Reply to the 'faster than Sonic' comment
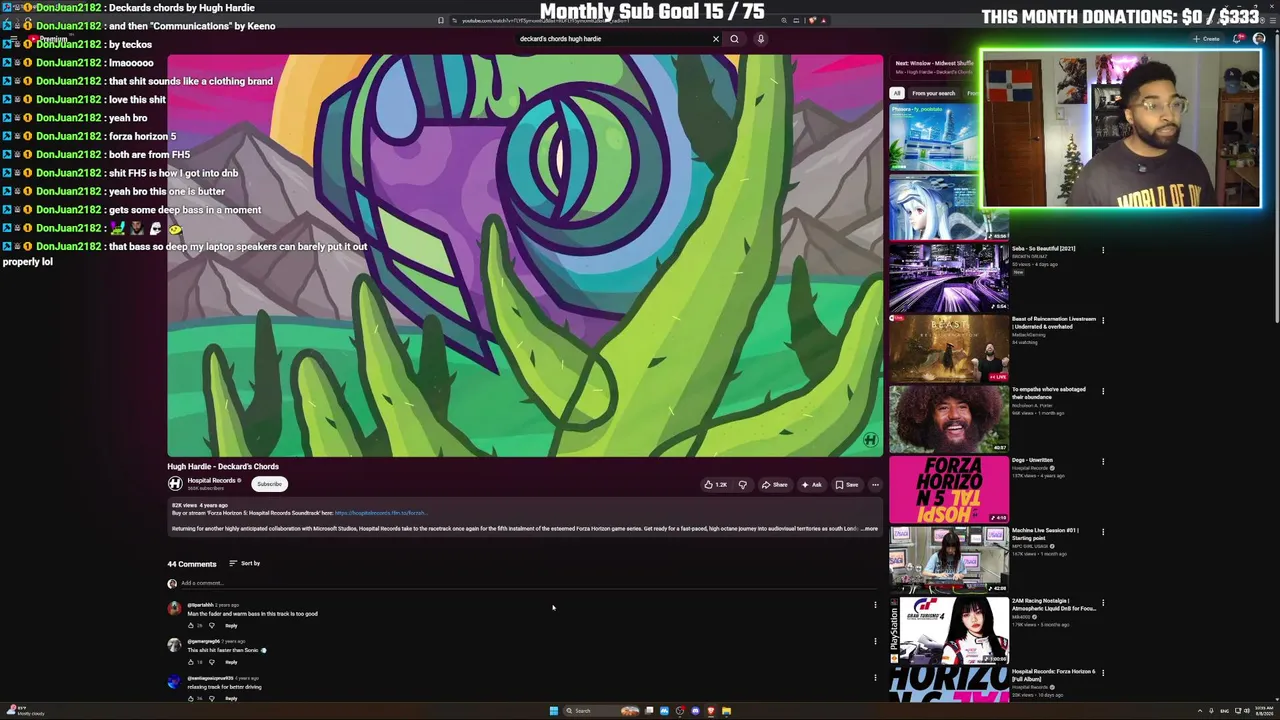This screenshot has width=1280, height=720. tap(231, 662)
